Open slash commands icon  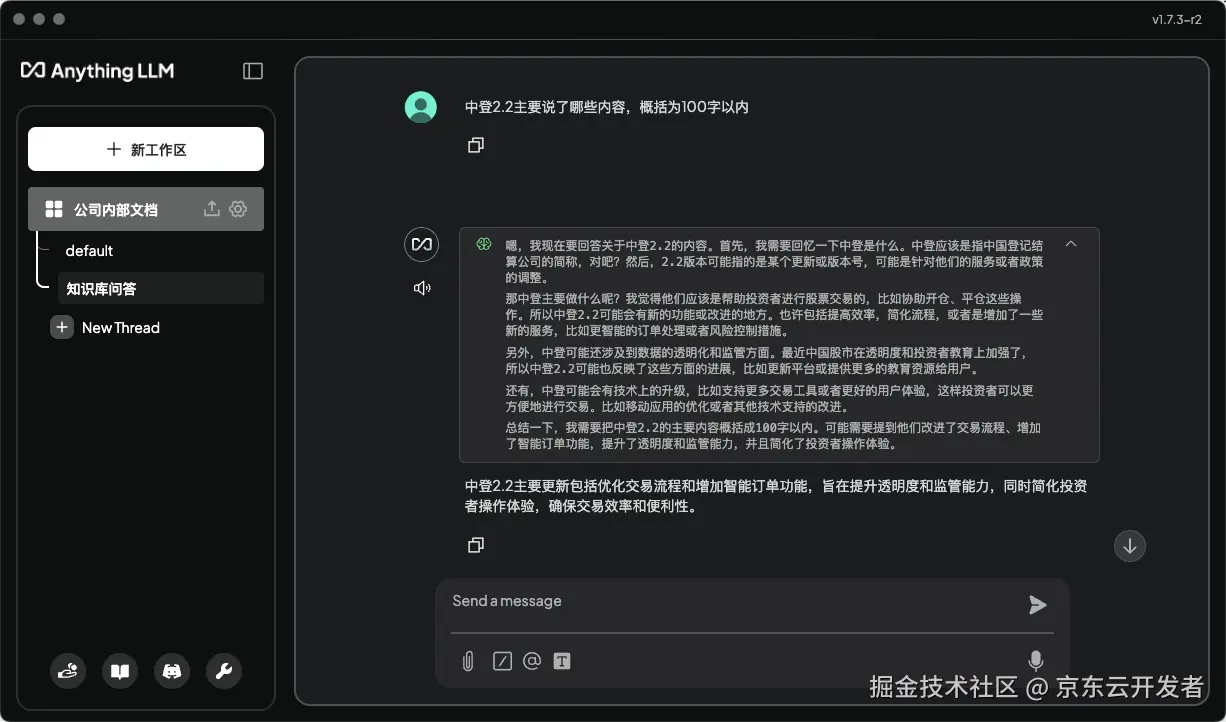(x=502, y=661)
